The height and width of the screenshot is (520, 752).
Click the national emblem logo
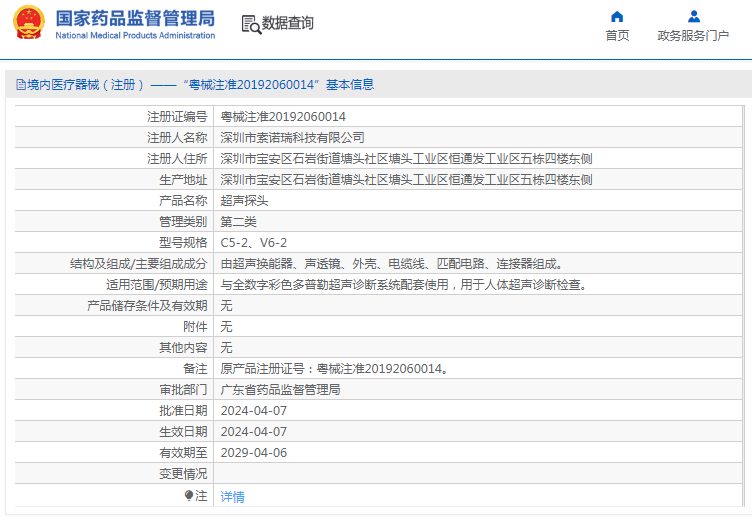pos(28,23)
